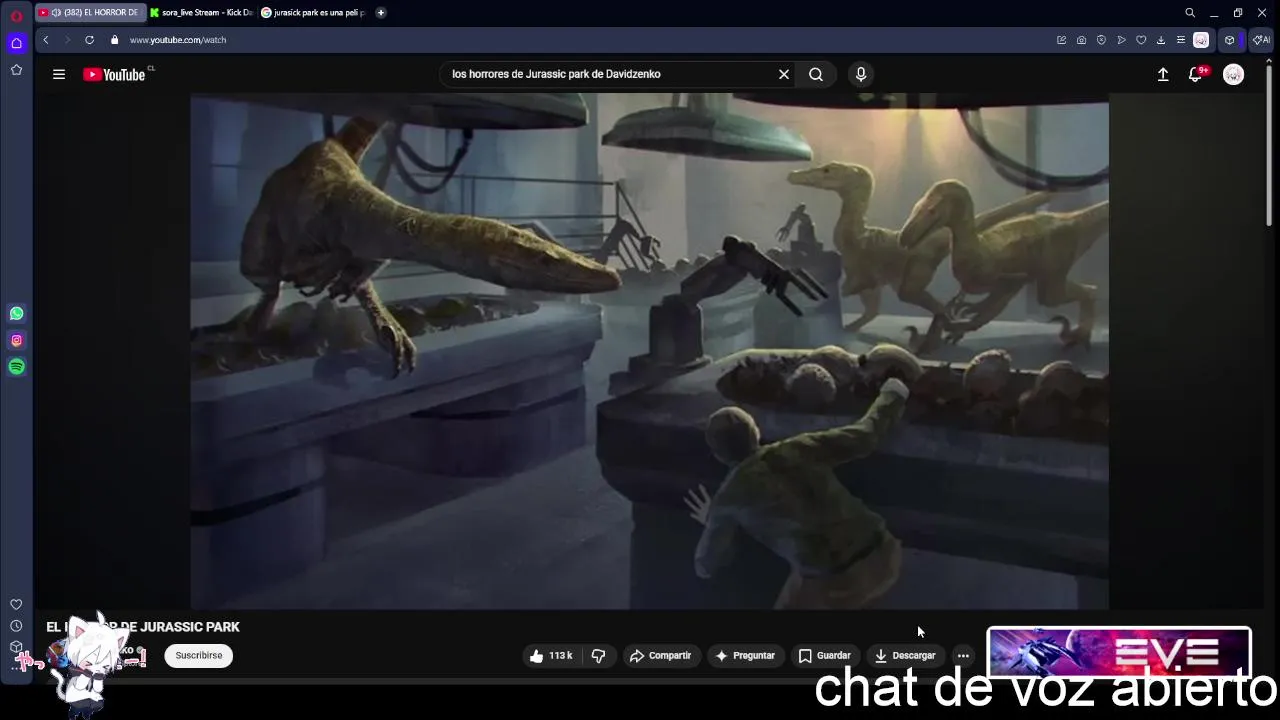Start voice search microphone
Image resolution: width=1280 pixels, height=720 pixels.
(x=861, y=74)
